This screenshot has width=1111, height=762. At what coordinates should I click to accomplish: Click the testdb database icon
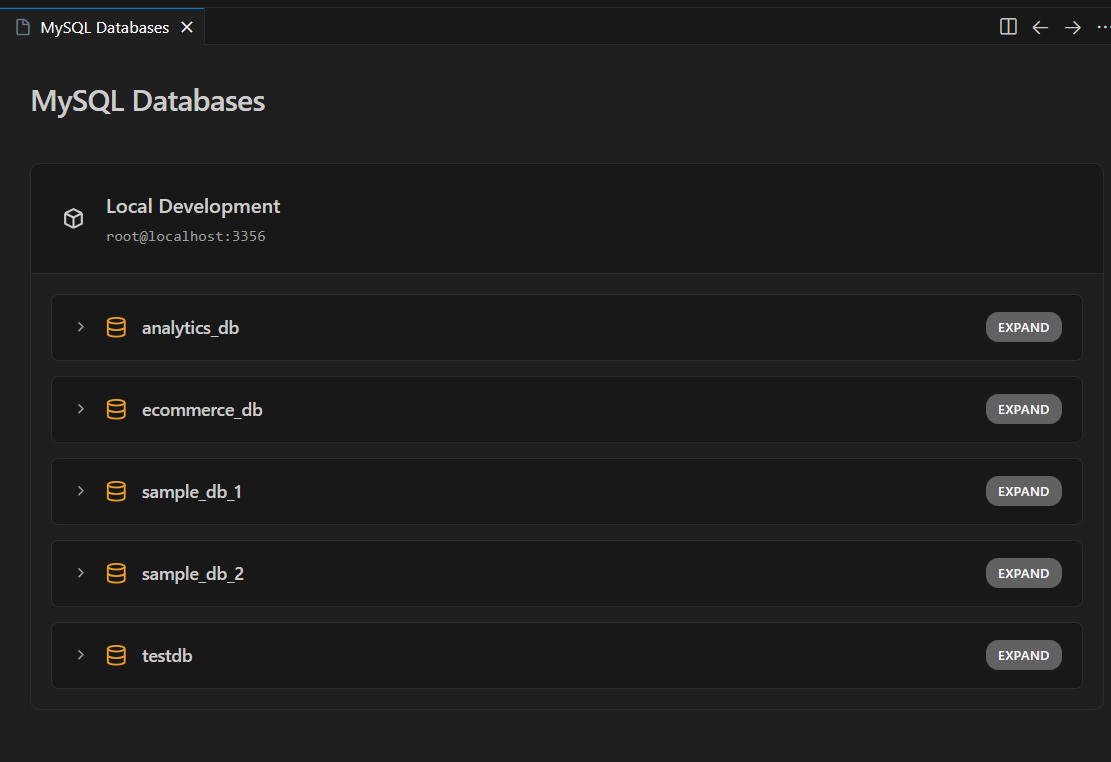(116, 655)
